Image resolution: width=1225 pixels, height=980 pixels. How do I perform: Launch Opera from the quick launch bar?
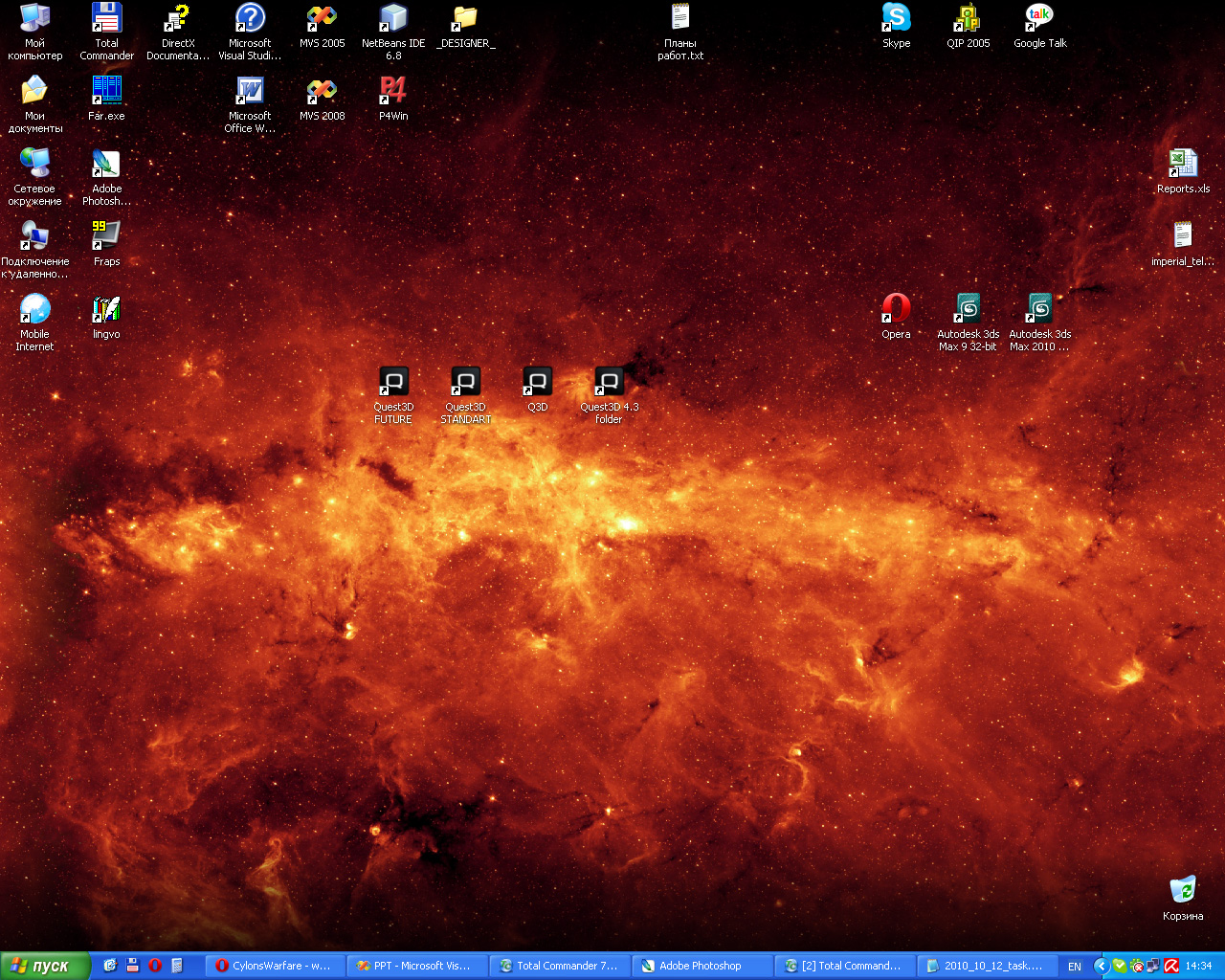(154, 966)
